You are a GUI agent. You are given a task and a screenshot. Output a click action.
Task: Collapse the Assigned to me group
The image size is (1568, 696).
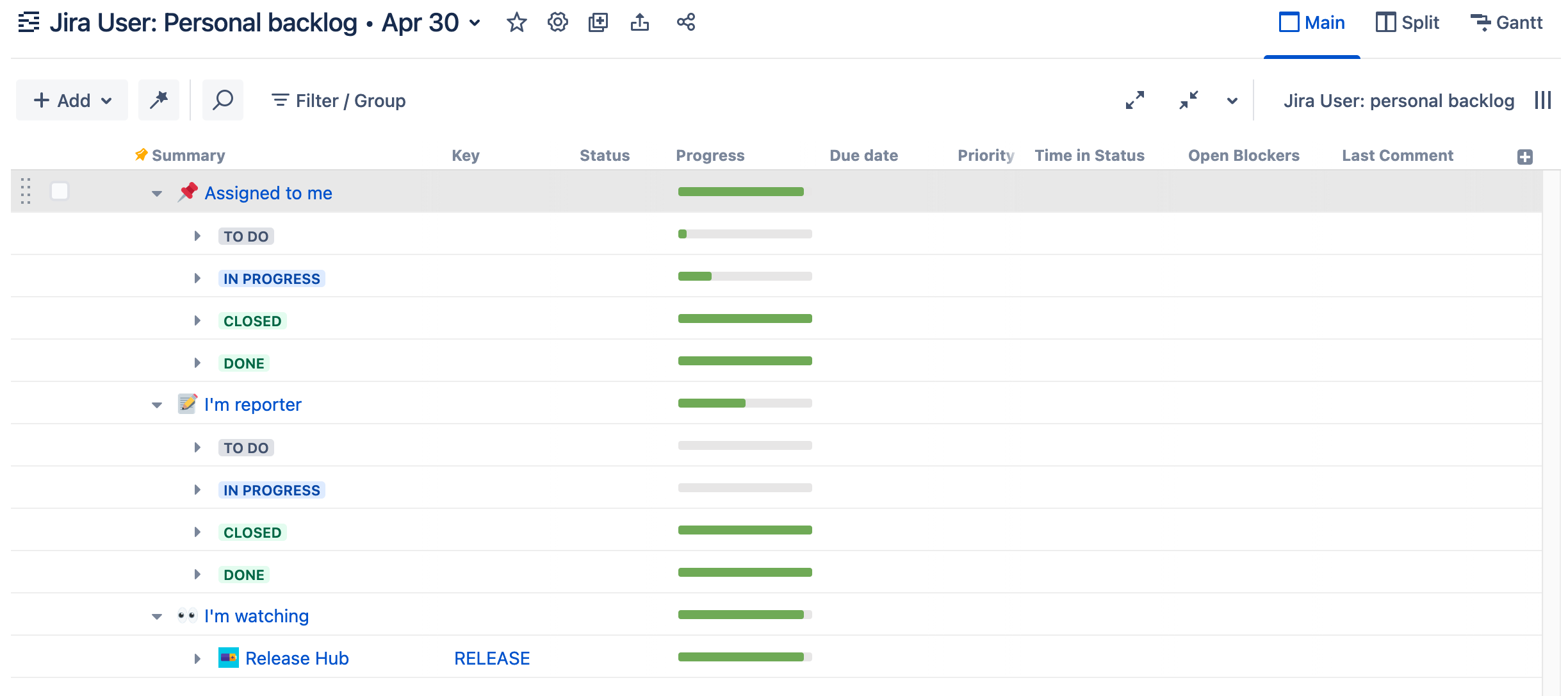(157, 193)
